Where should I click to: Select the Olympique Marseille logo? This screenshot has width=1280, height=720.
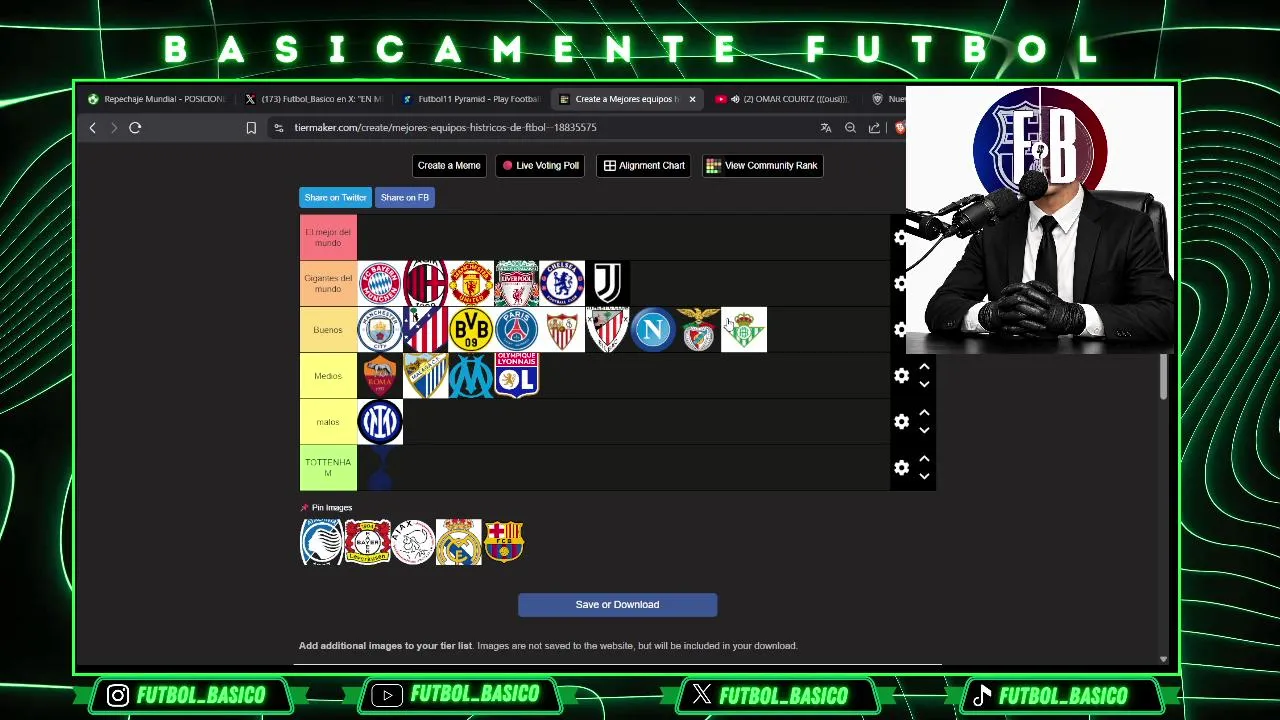[x=471, y=376]
